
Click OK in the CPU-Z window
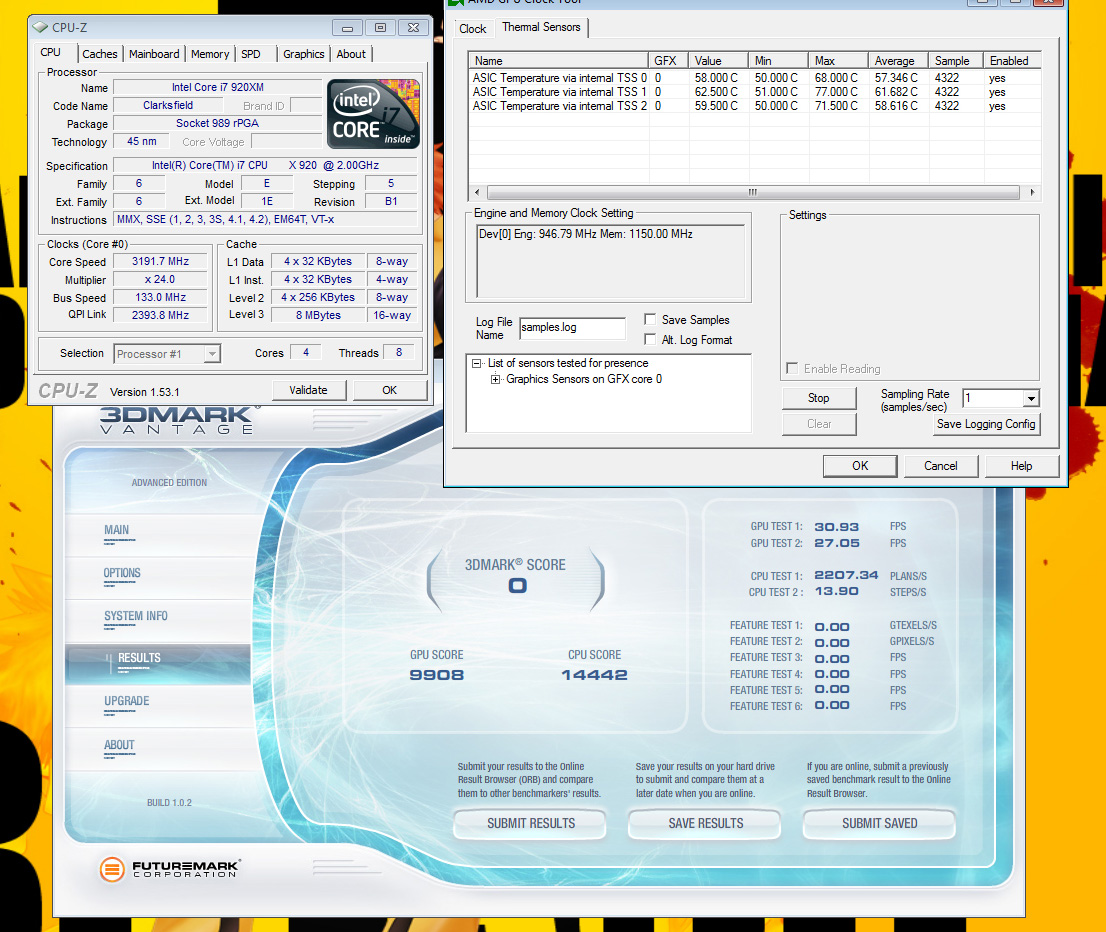click(389, 390)
